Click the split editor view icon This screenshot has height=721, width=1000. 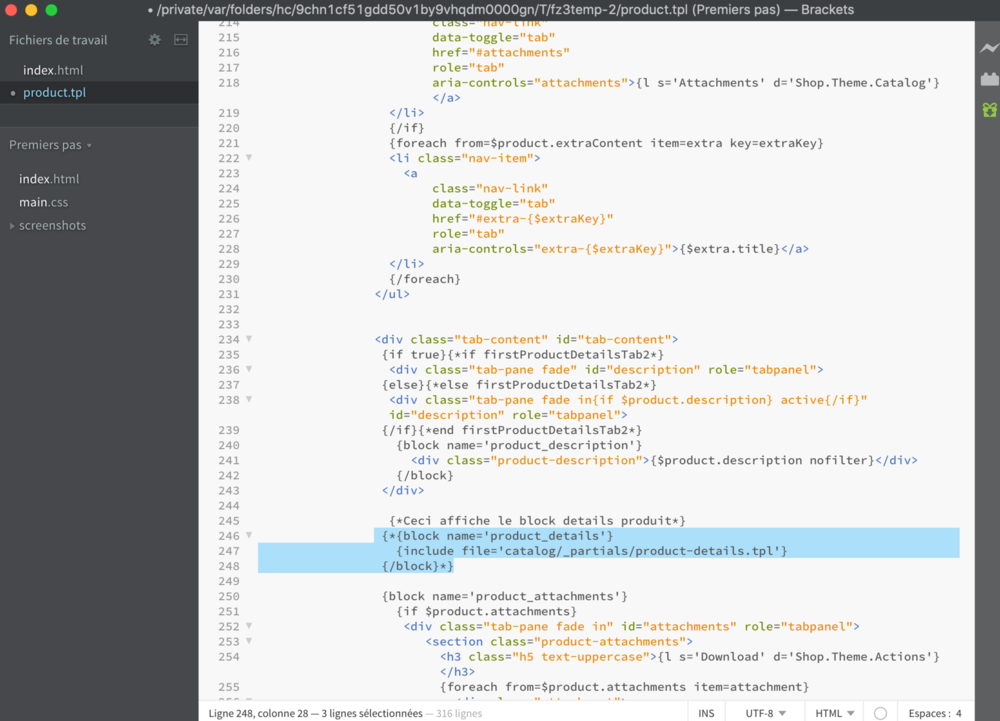pos(181,40)
